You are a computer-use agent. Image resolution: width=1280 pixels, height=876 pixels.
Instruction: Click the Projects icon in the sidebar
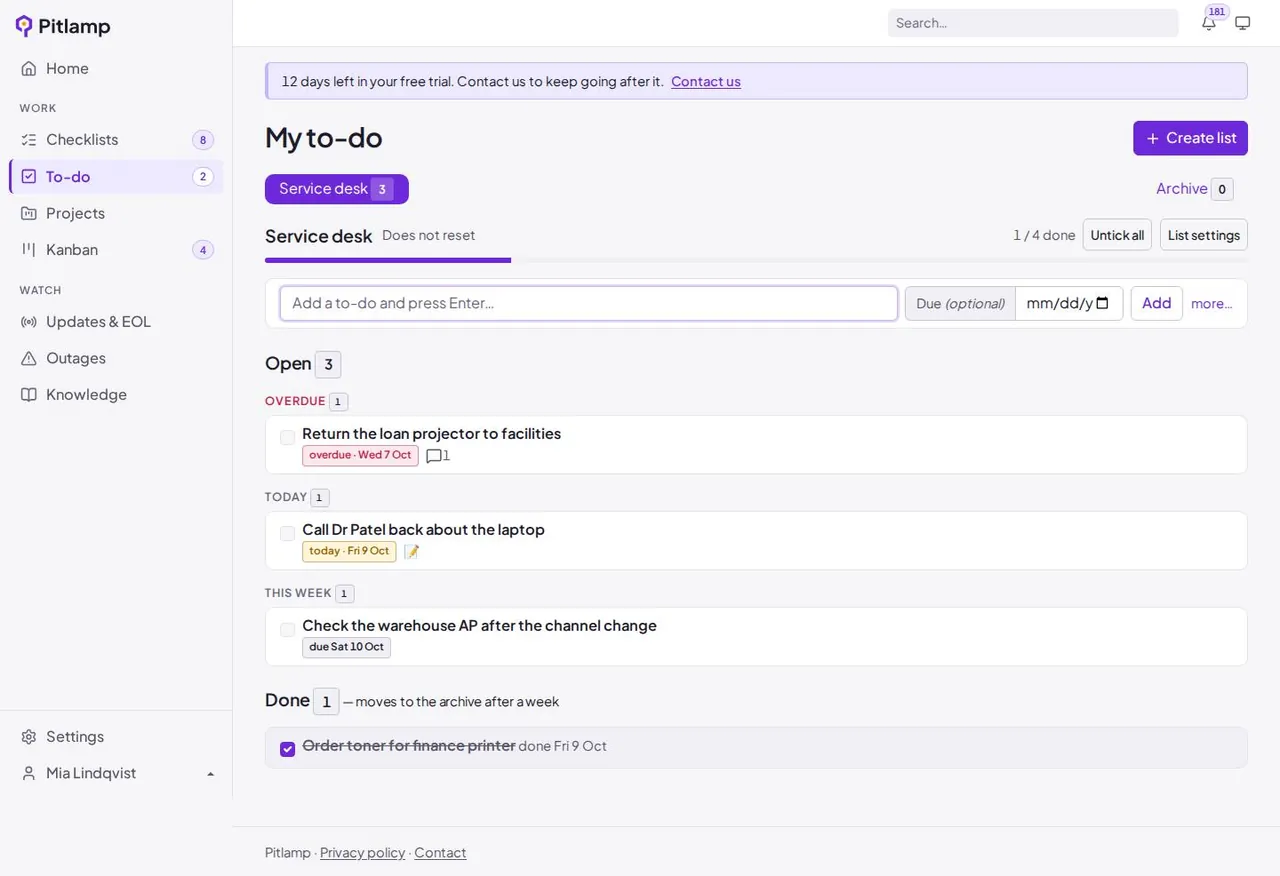tap(29, 213)
